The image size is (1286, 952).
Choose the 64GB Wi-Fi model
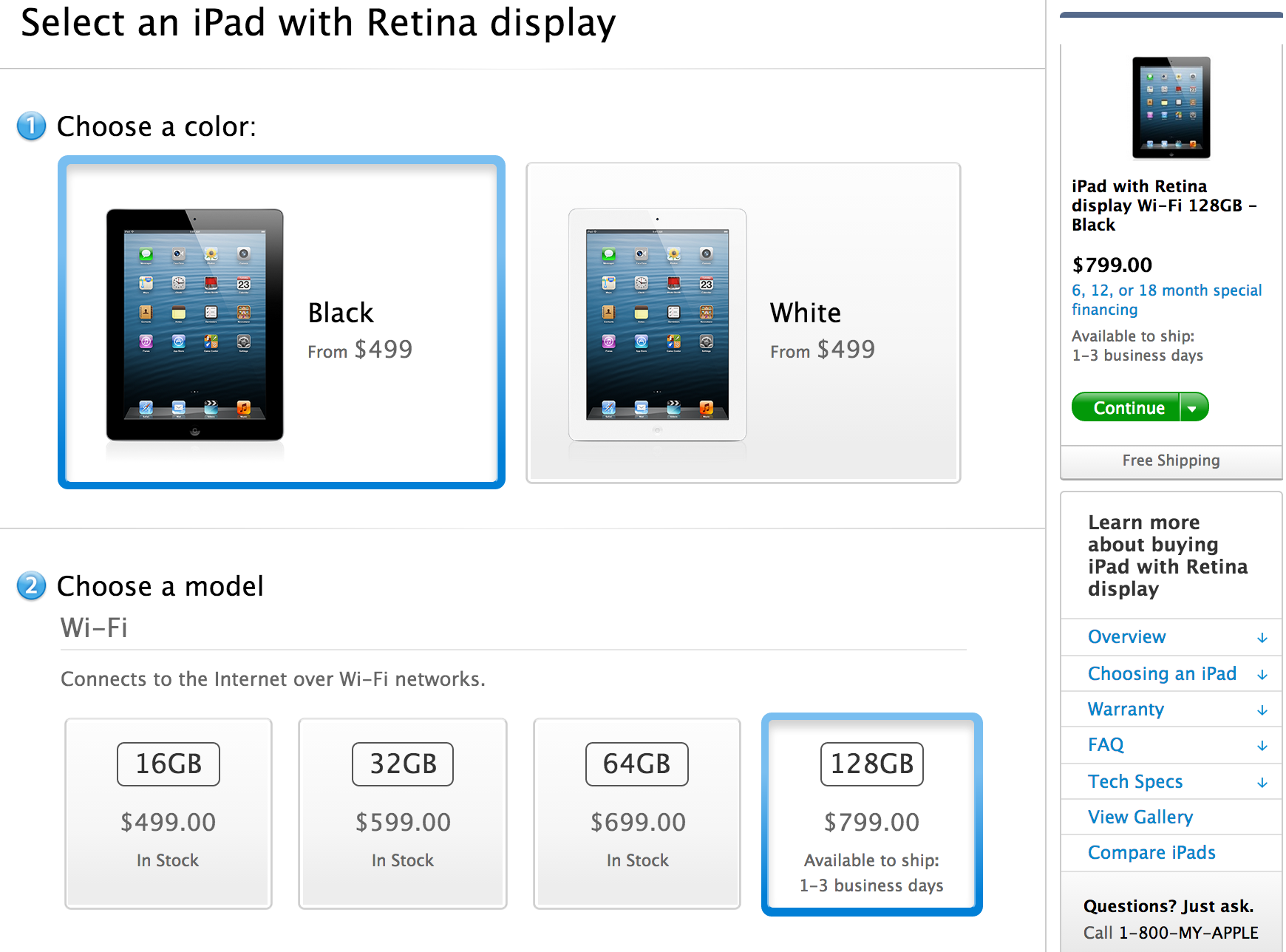click(x=636, y=813)
